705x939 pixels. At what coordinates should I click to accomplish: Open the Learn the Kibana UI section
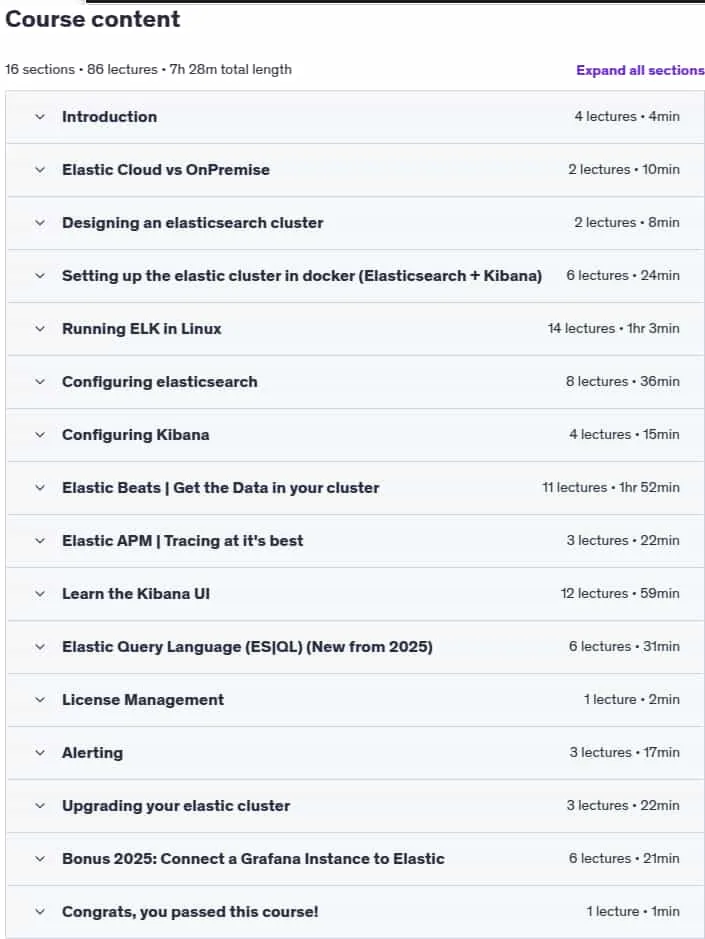pos(136,594)
